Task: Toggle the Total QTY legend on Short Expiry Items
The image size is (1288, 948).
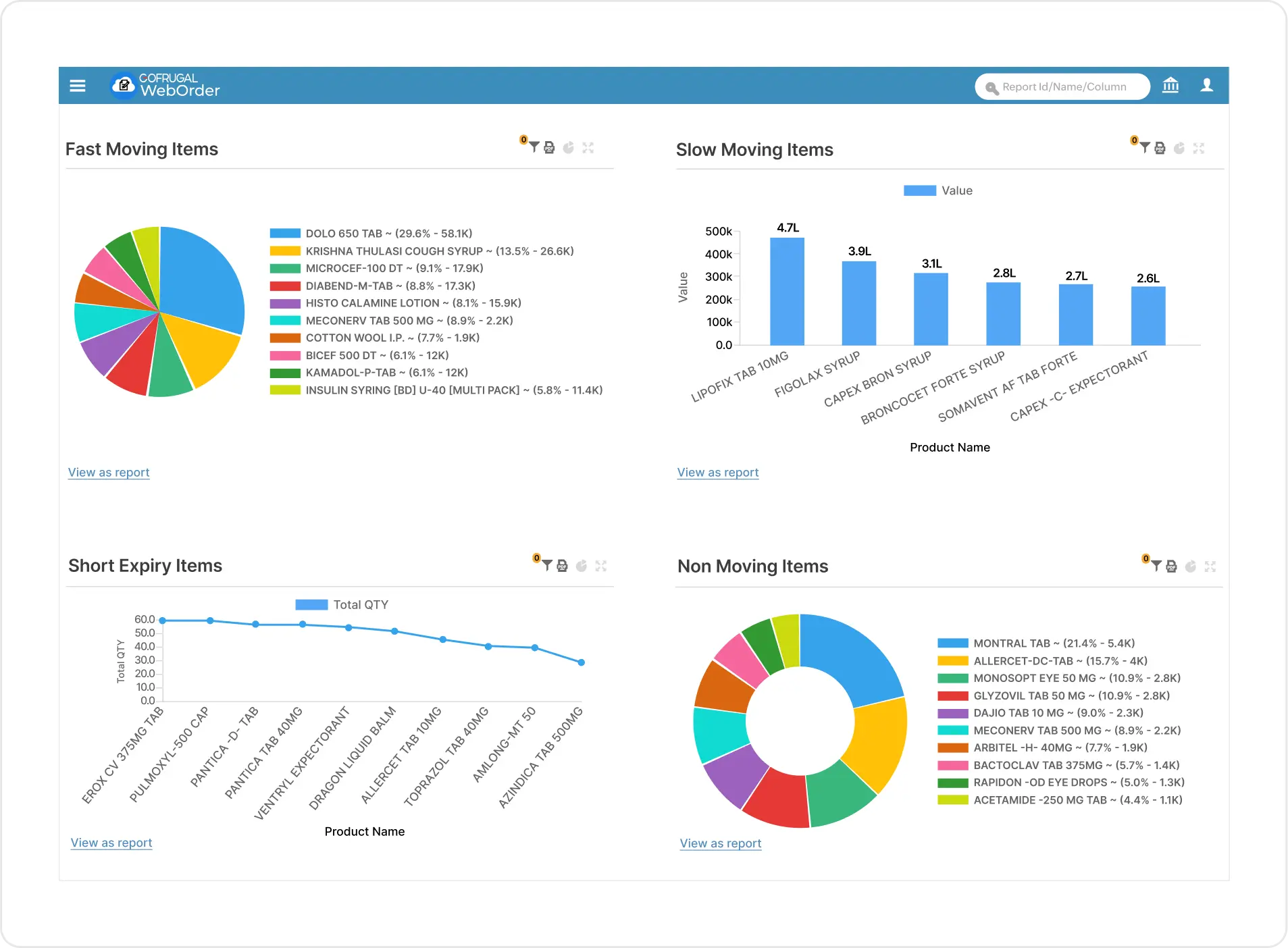Action: point(341,604)
